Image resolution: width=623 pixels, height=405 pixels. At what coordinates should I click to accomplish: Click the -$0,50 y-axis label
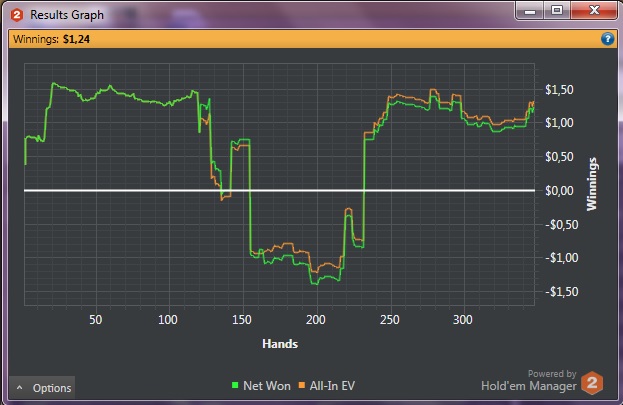pos(559,225)
